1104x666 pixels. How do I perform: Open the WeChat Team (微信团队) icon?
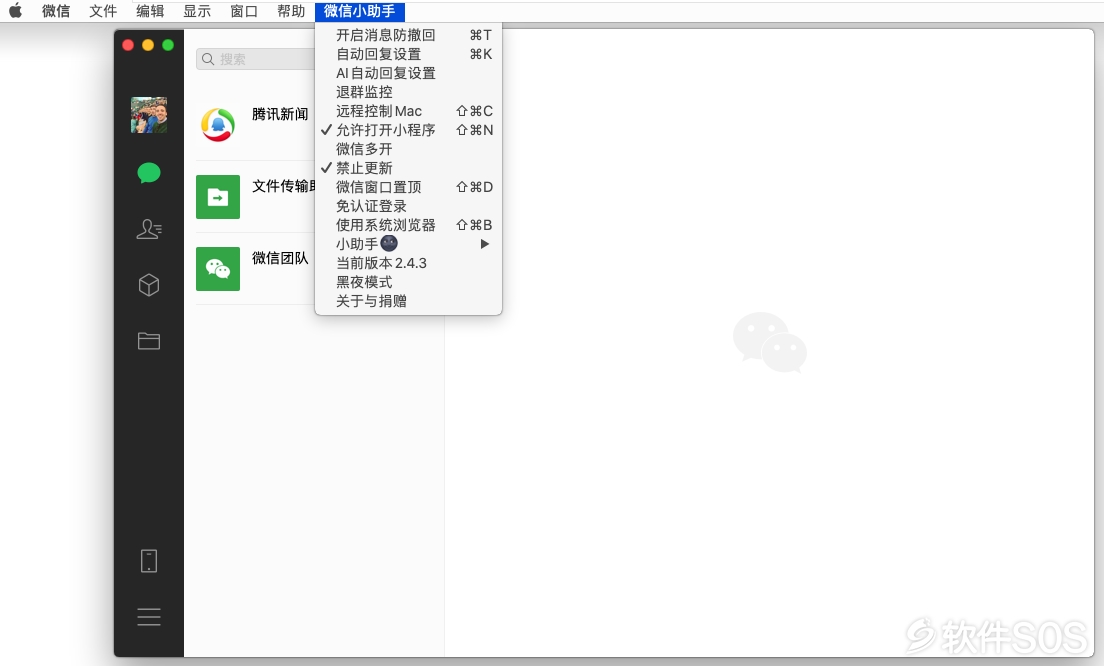(218, 269)
